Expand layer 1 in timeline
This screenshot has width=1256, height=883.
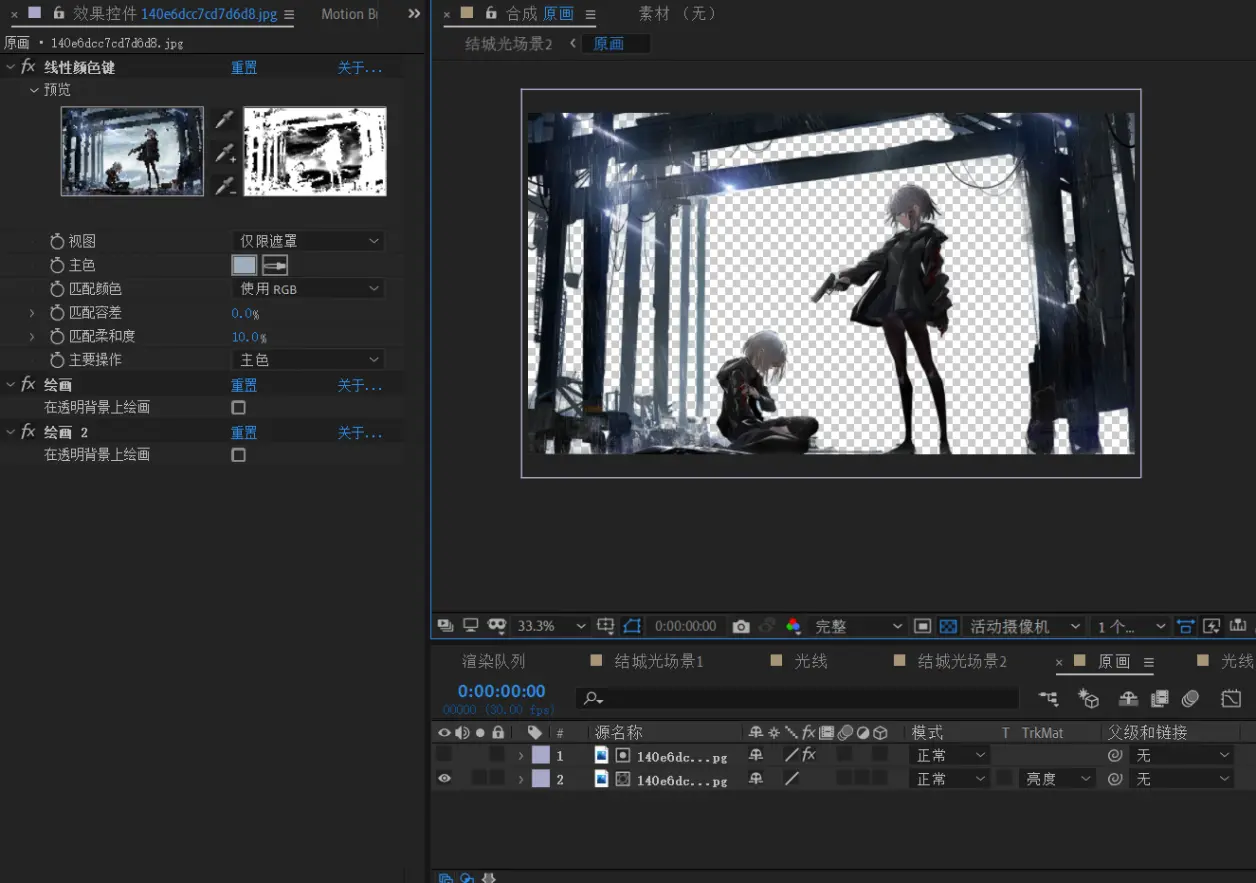[521, 755]
